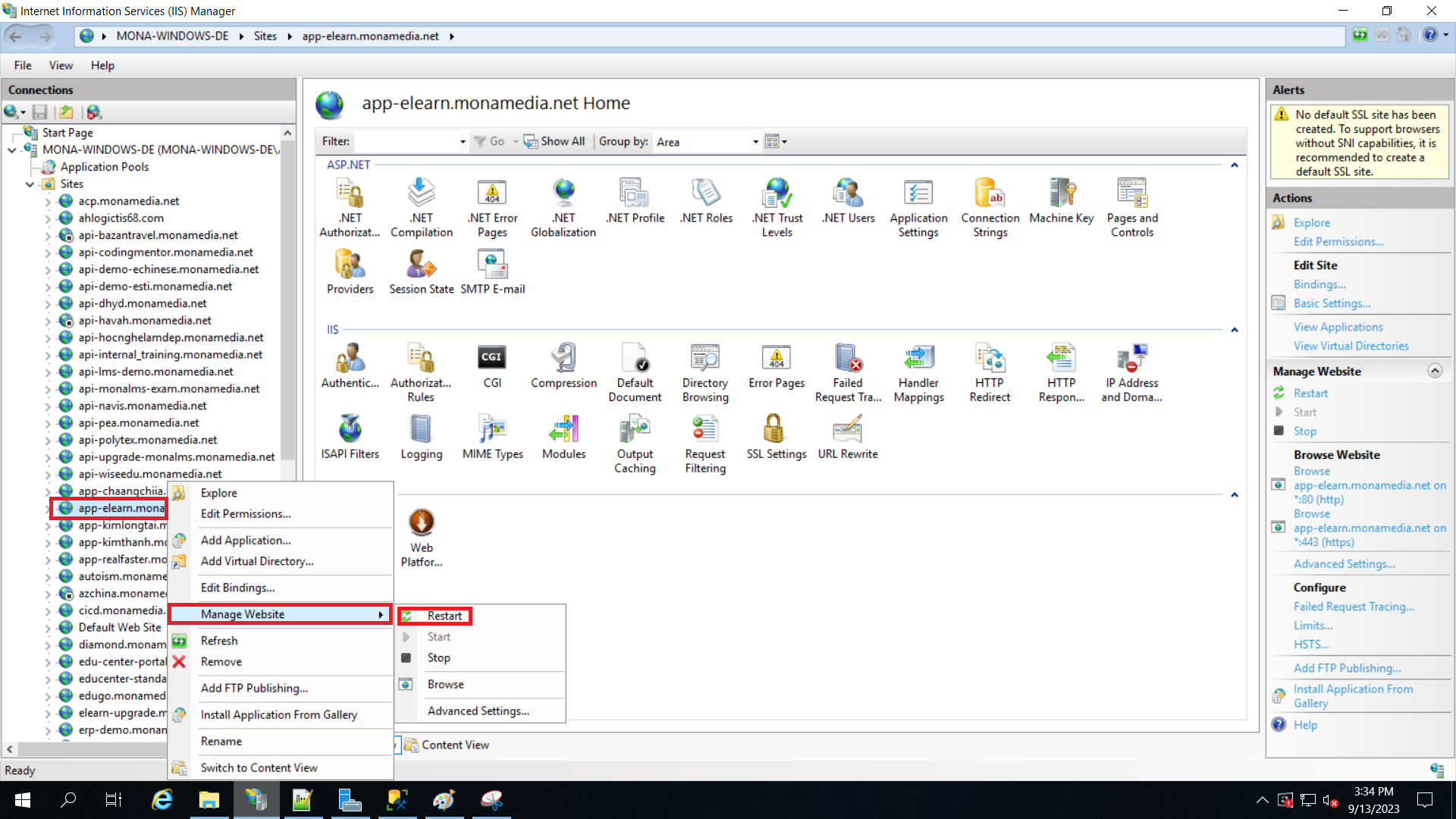This screenshot has width=1456, height=819.
Task: Open the View menu
Action: coord(61,66)
